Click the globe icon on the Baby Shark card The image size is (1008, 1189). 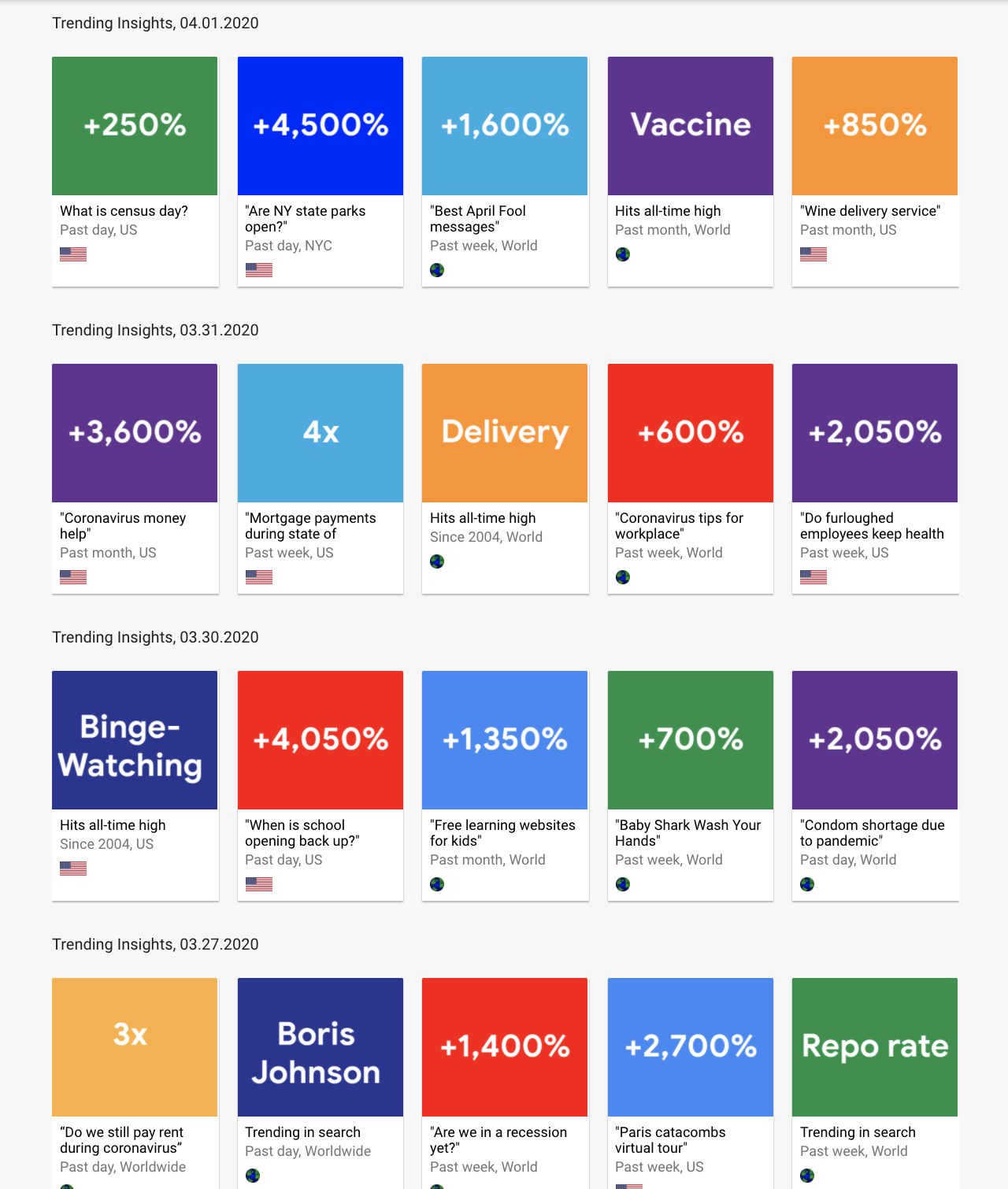[623, 884]
